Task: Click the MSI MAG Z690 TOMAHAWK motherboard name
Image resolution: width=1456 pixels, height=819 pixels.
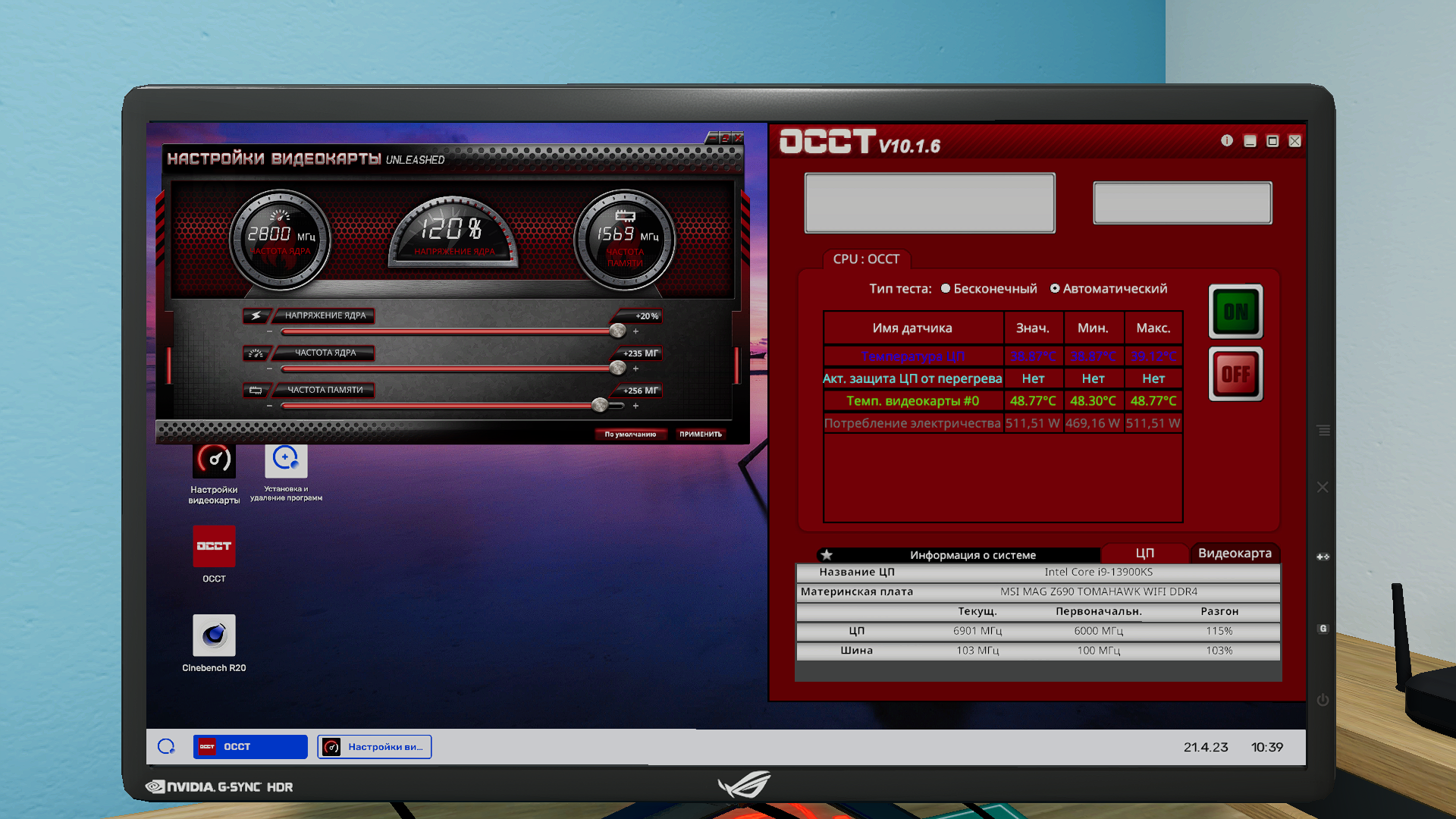Action: (x=1098, y=592)
